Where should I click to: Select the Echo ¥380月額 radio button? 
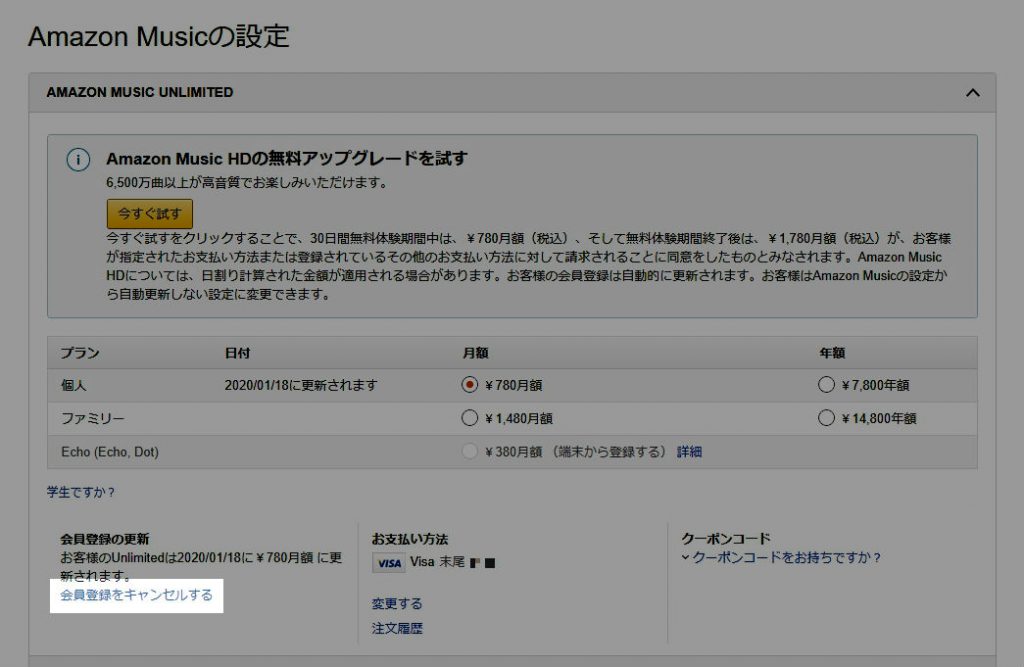469,451
